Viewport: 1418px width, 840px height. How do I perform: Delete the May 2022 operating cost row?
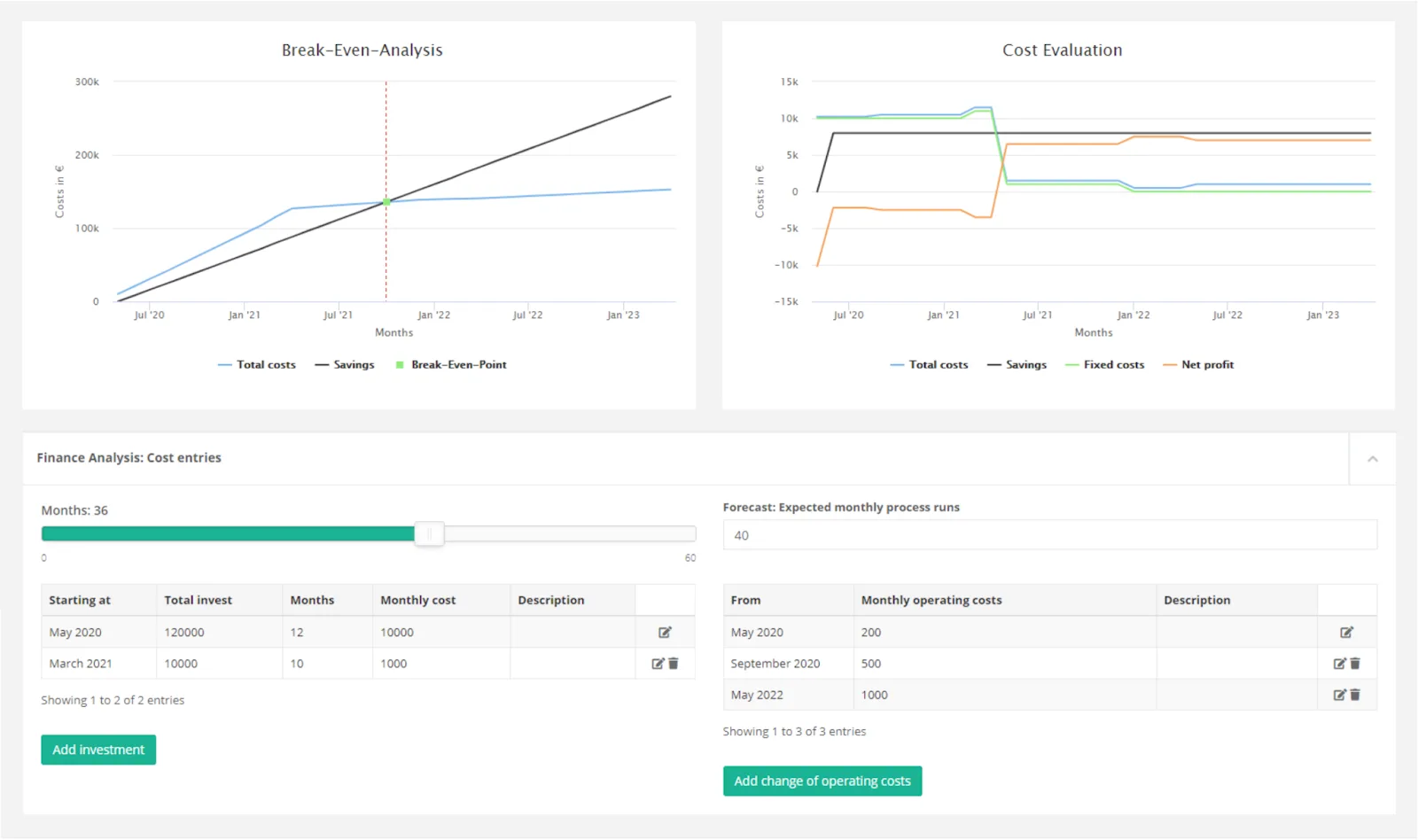pos(1355,696)
